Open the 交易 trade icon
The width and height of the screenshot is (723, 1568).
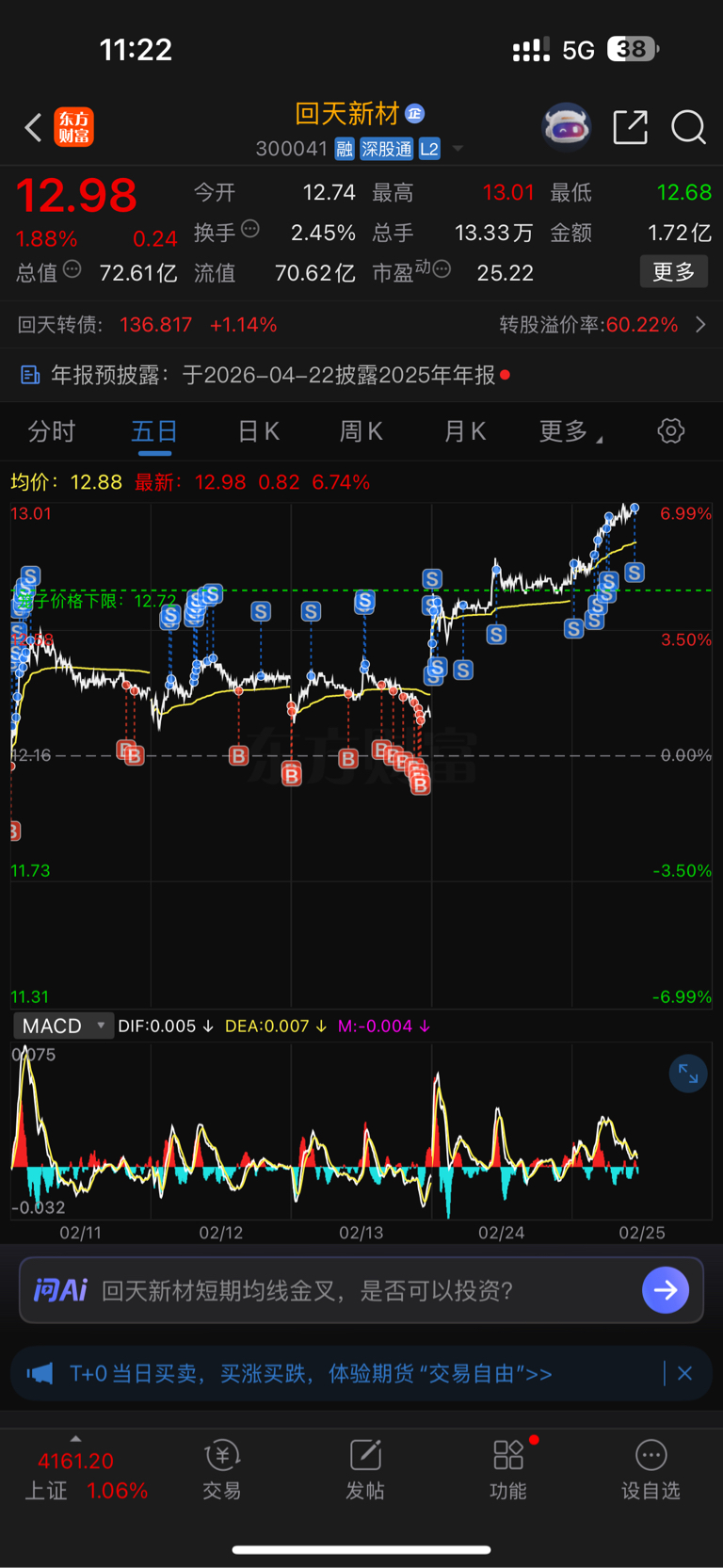point(222,1469)
